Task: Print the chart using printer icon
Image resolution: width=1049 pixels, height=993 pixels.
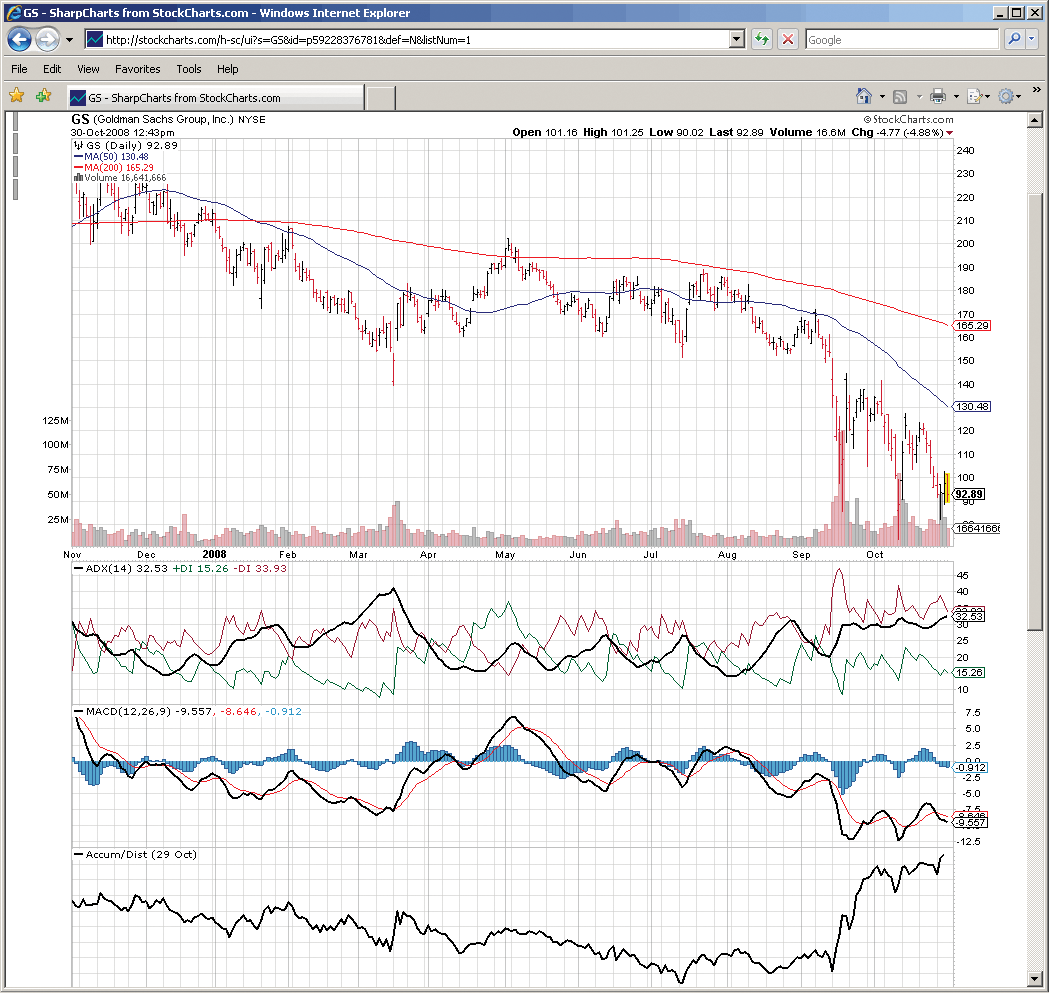Action: pyautogui.click(x=937, y=96)
